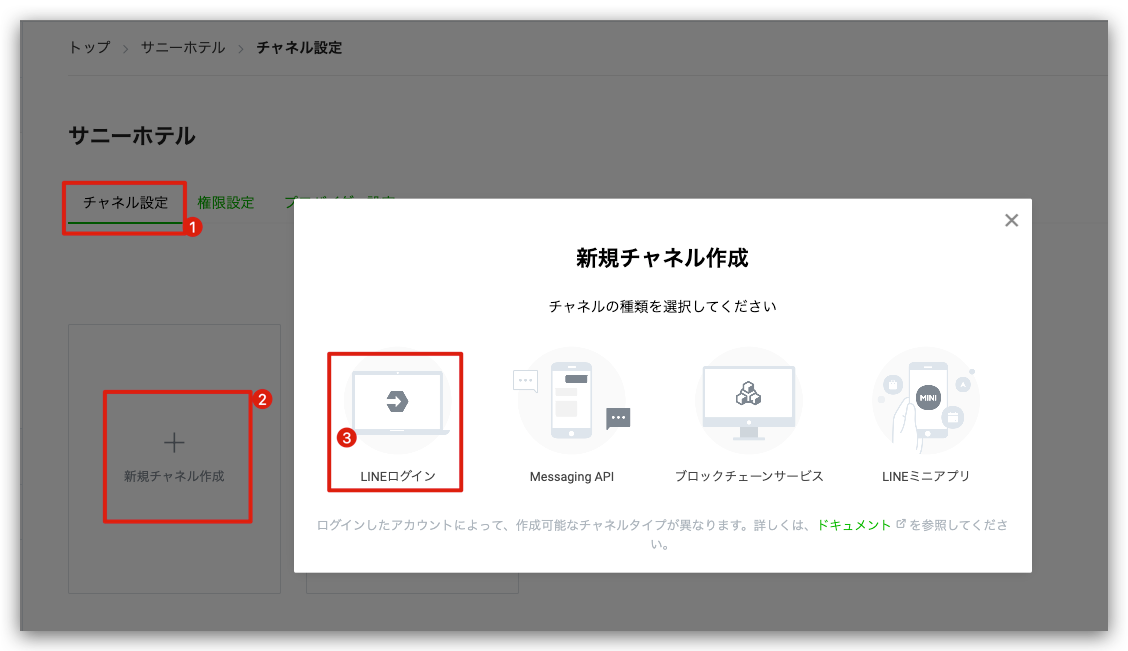
Task: Click the LINEミニアプリ label text
Action: (x=926, y=476)
